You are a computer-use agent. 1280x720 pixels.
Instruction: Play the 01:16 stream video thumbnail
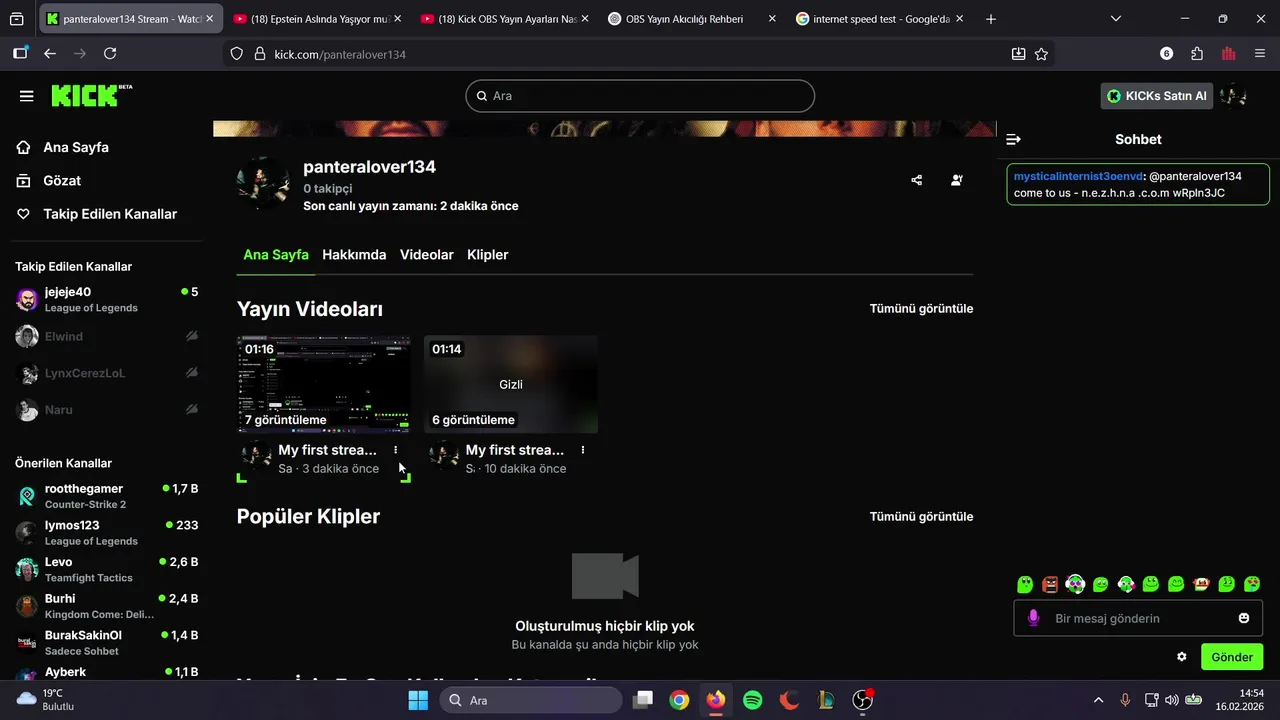coord(323,384)
